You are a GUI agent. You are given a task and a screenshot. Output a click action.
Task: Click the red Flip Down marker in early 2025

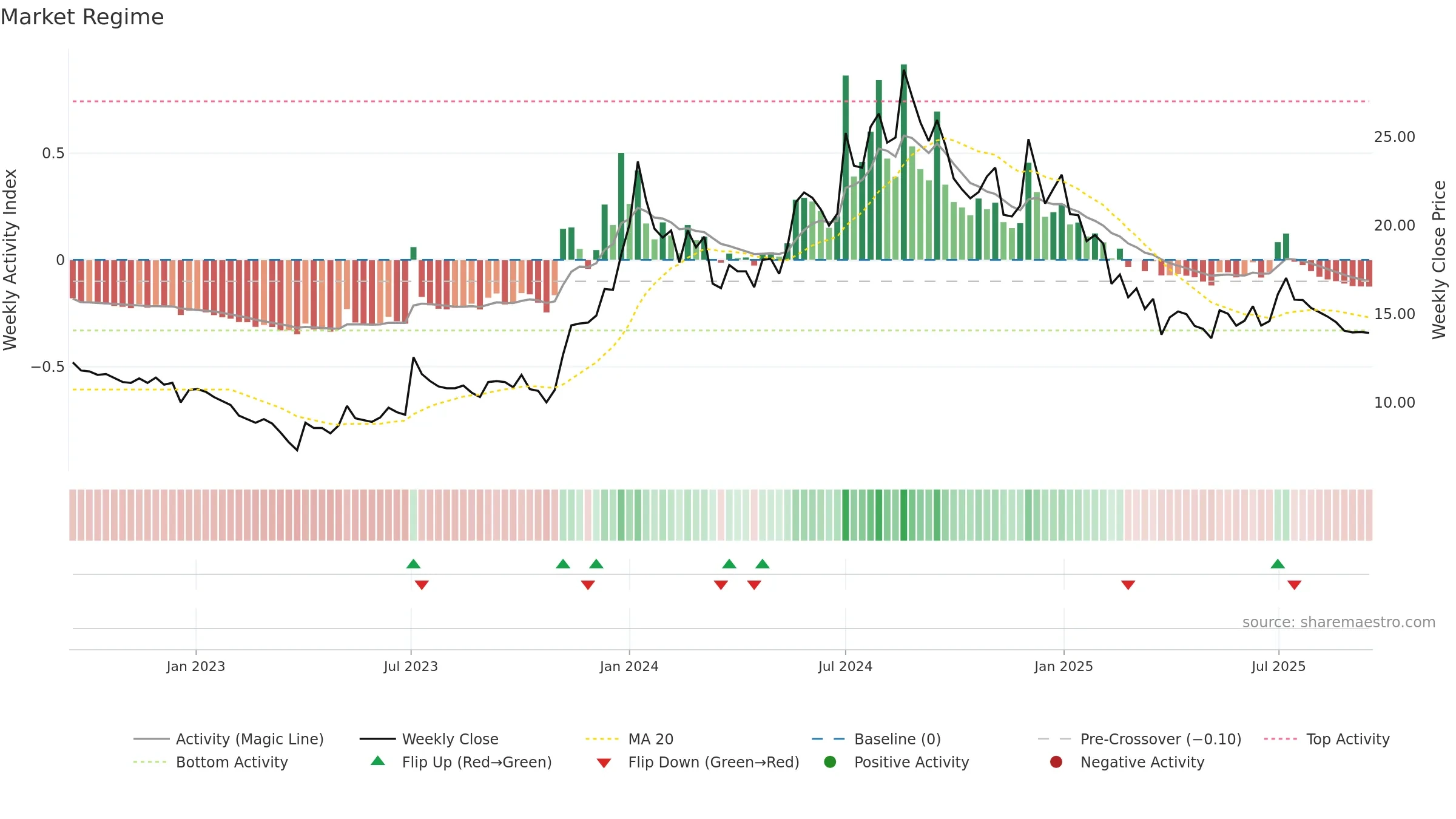(1128, 585)
